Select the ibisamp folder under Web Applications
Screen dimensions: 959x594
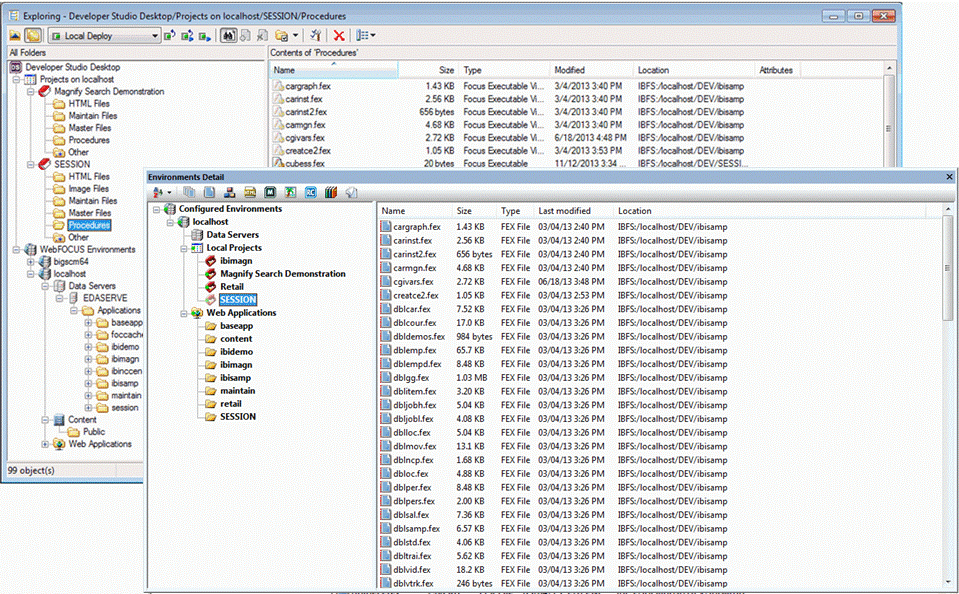(x=235, y=378)
